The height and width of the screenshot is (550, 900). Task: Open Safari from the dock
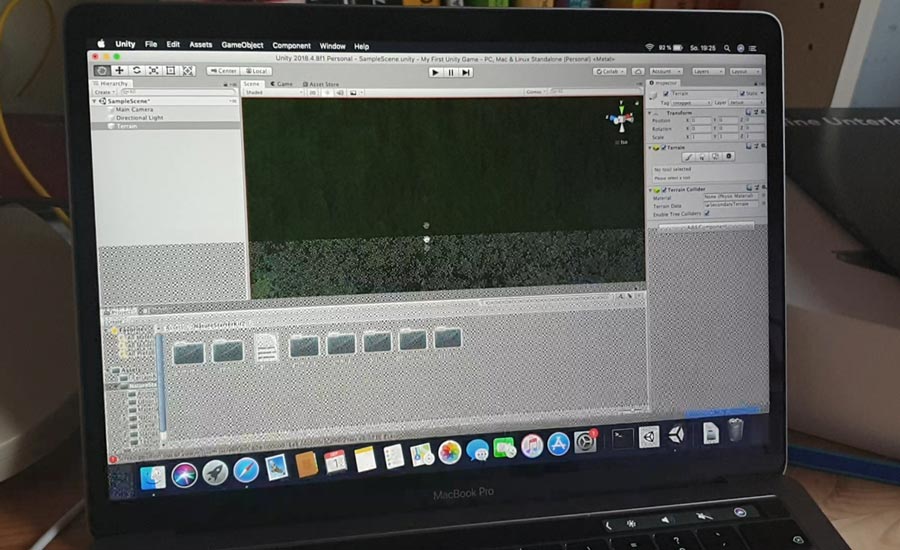click(x=246, y=470)
